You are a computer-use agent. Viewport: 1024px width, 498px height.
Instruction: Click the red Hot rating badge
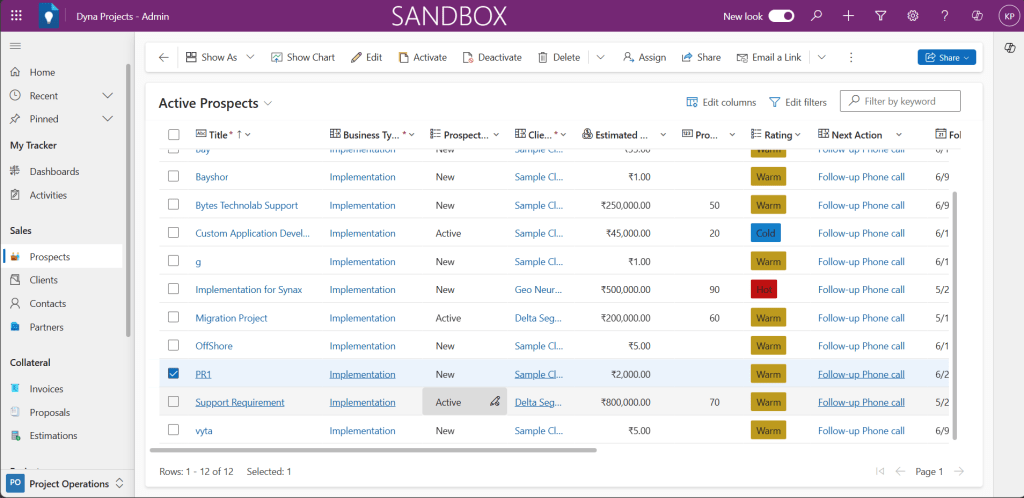pos(763,290)
